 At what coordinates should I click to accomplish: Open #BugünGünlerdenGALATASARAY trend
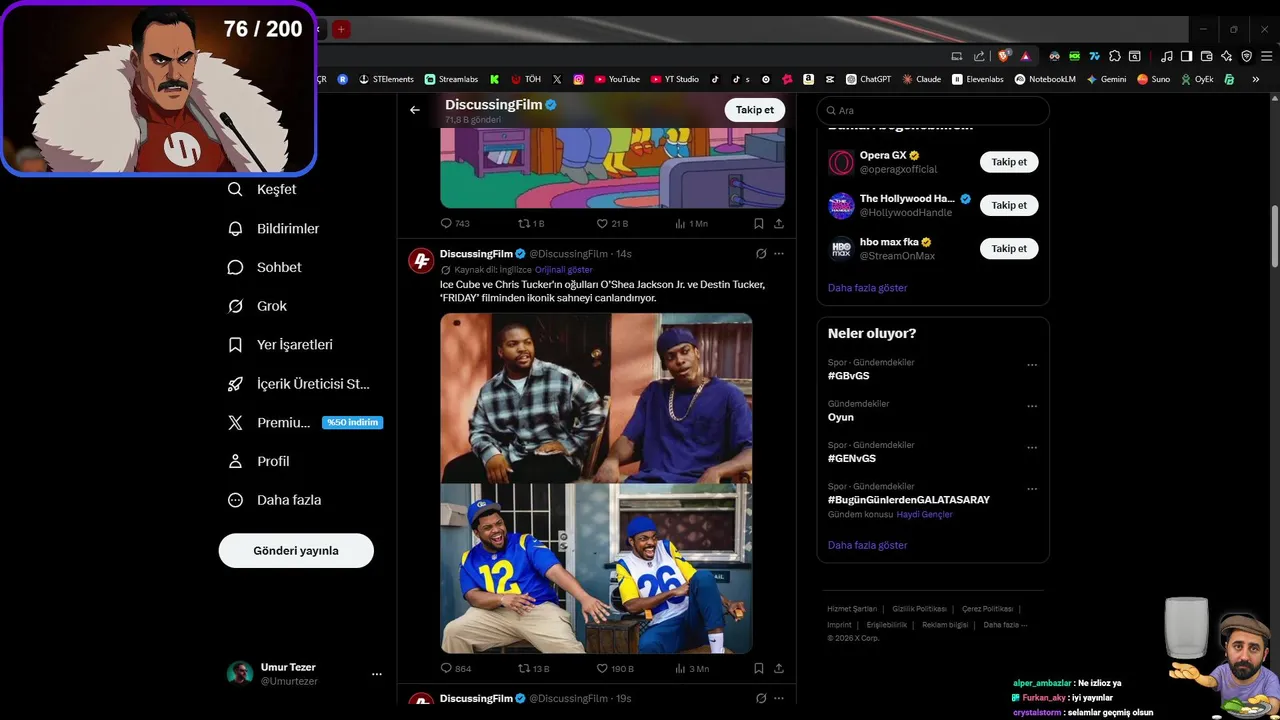[x=908, y=500]
